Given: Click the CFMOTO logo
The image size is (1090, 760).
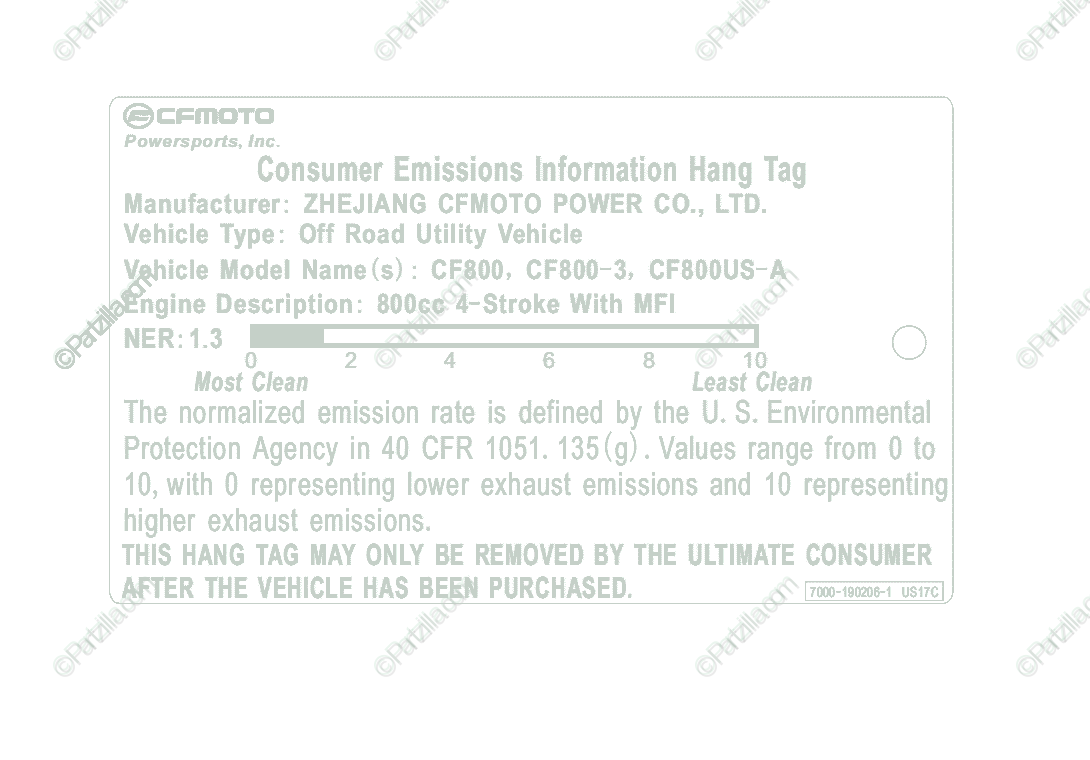Looking at the screenshot, I should 198,116.
